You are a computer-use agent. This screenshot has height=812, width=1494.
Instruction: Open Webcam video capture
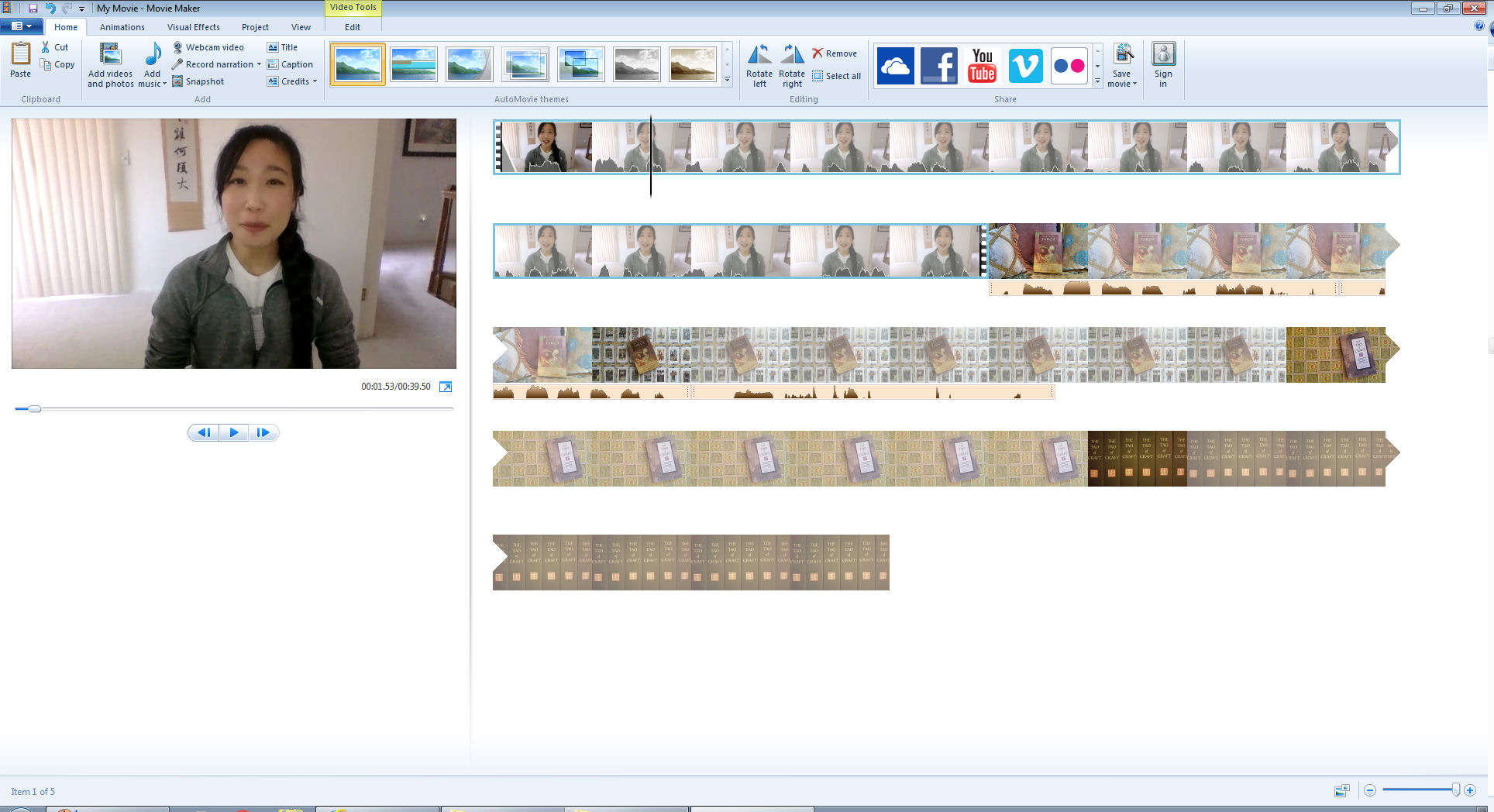pos(208,47)
